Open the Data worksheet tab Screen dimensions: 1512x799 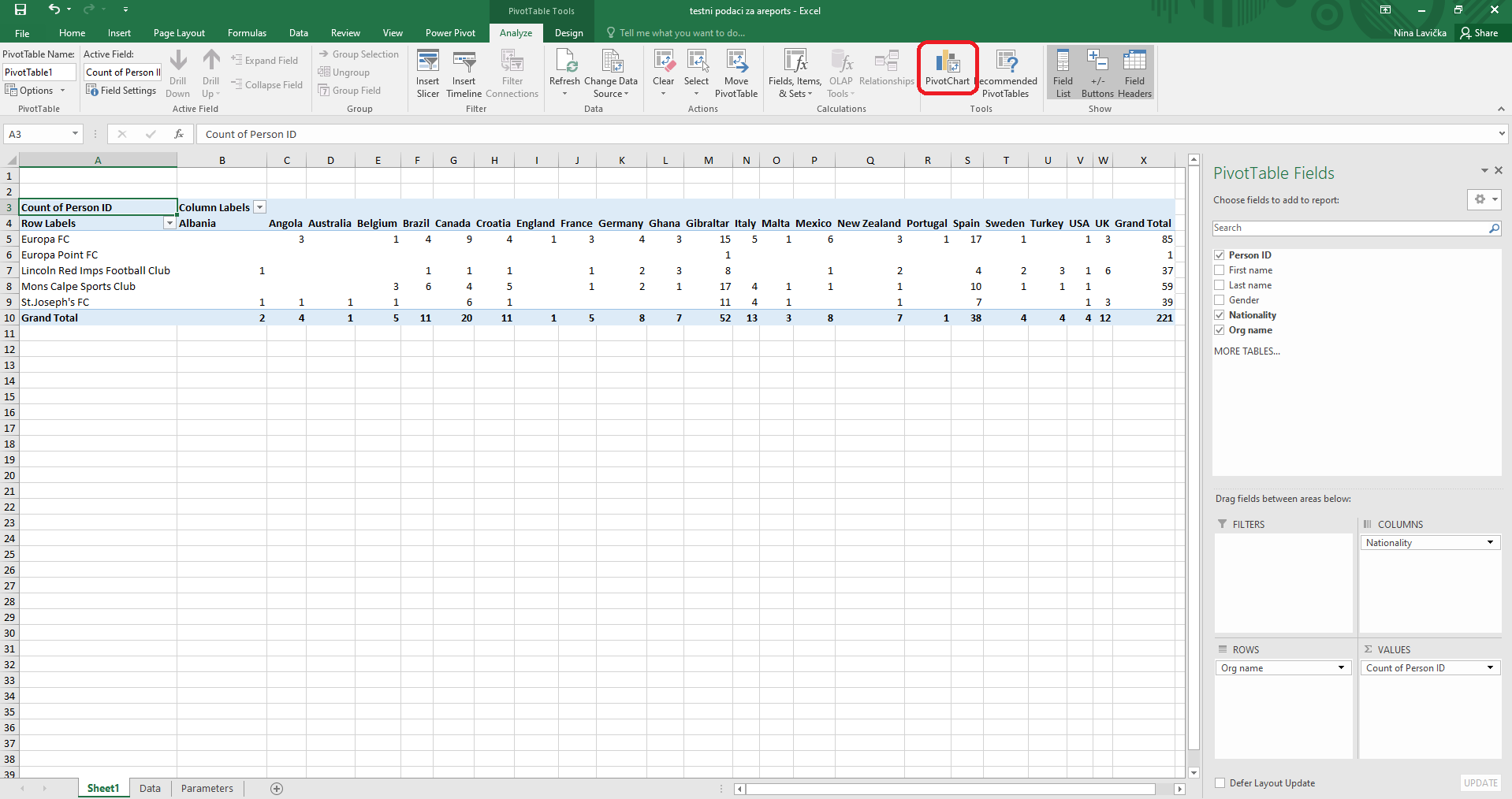[x=150, y=788]
